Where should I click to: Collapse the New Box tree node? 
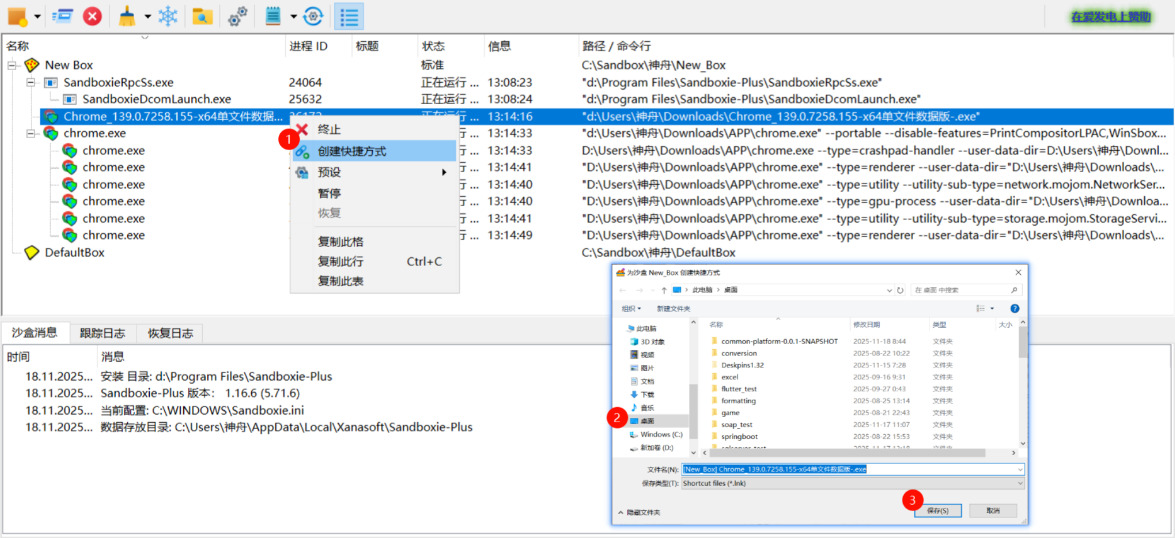(12, 65)
